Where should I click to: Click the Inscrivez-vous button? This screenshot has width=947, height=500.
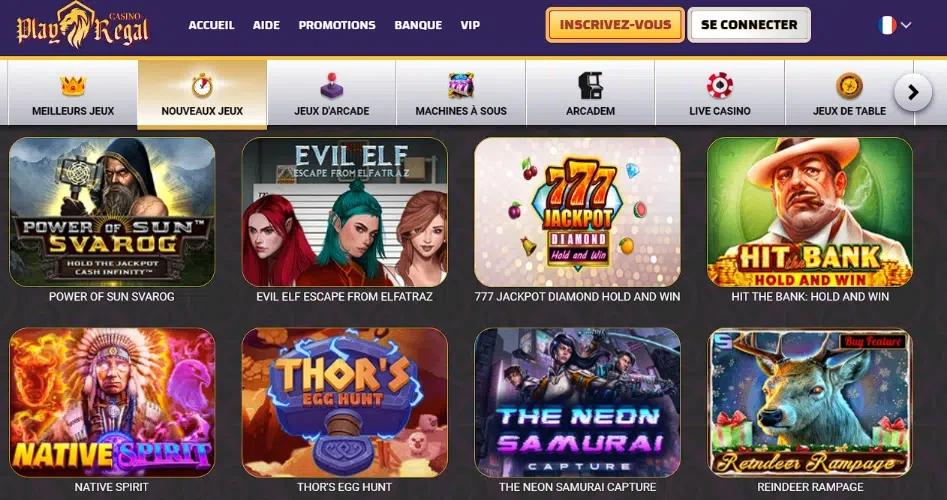coord(615,25)
